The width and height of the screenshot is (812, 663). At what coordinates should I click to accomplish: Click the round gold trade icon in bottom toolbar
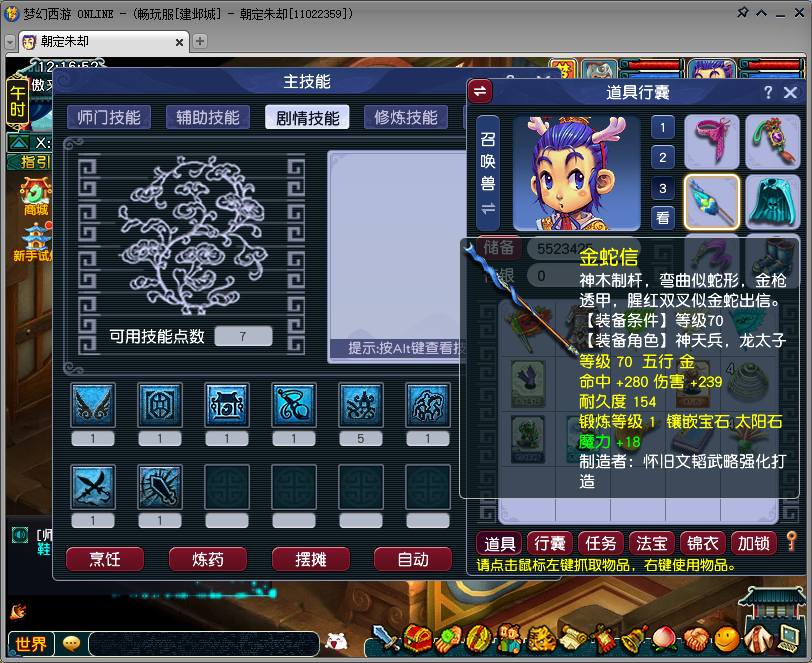[478, 639]
